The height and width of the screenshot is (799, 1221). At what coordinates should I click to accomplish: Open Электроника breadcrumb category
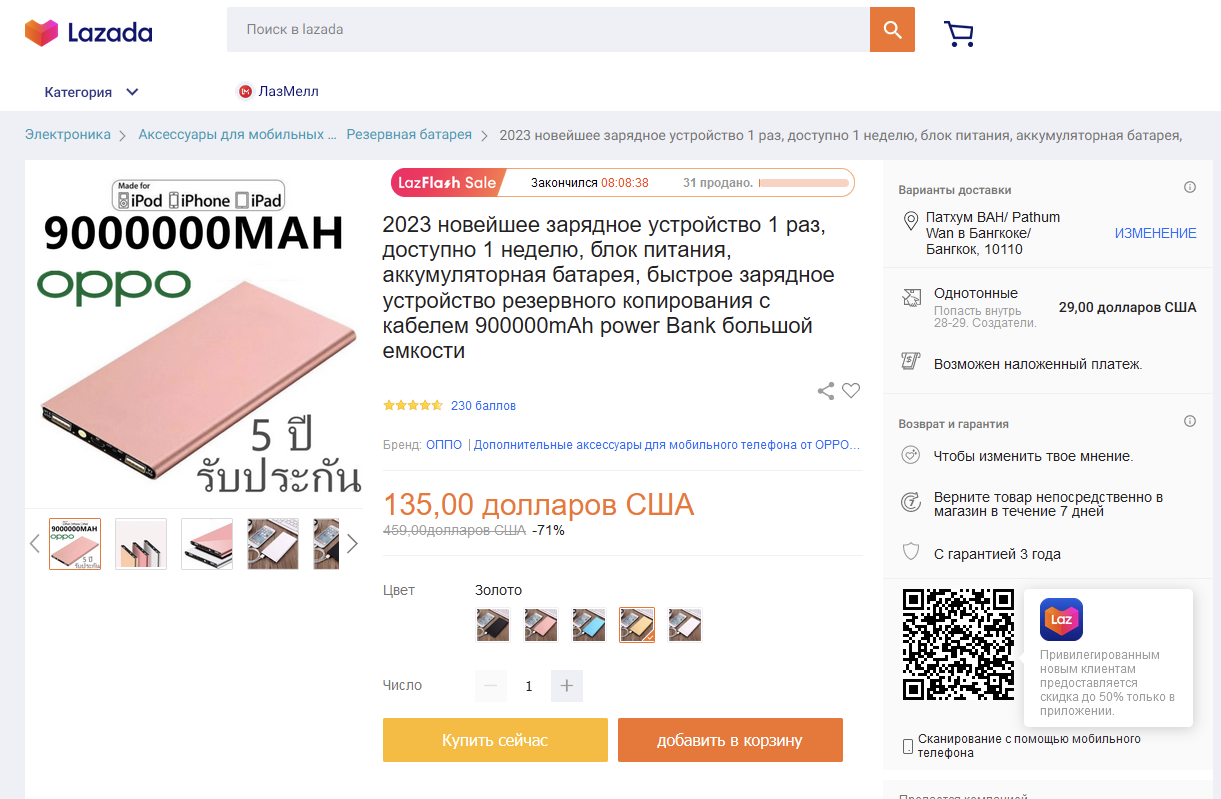(68, 135)
